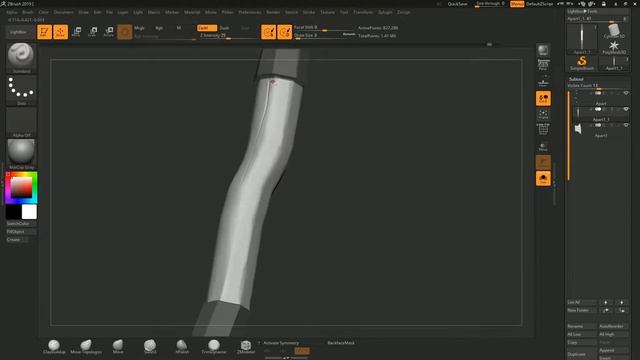This screenshot has width=640, height=360.
Task: Select the white main color swatch
Action: (29, 212)
